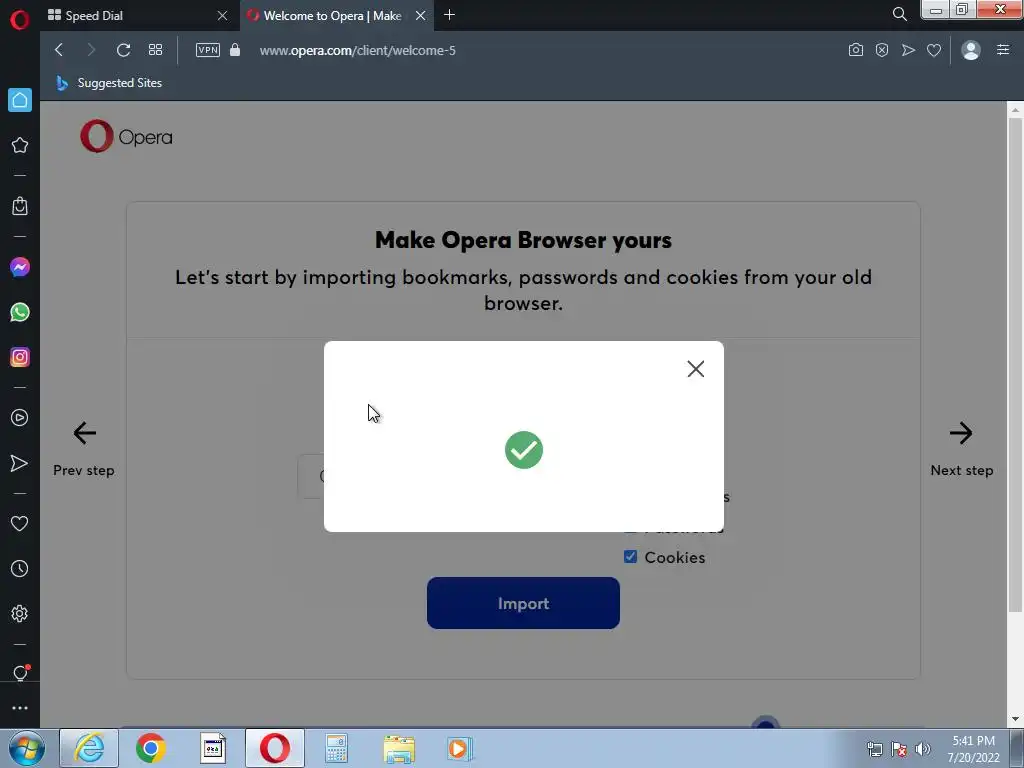Click the volume speaker tray icon
This screenshot has height=768, width=1024.
[922, 749]
